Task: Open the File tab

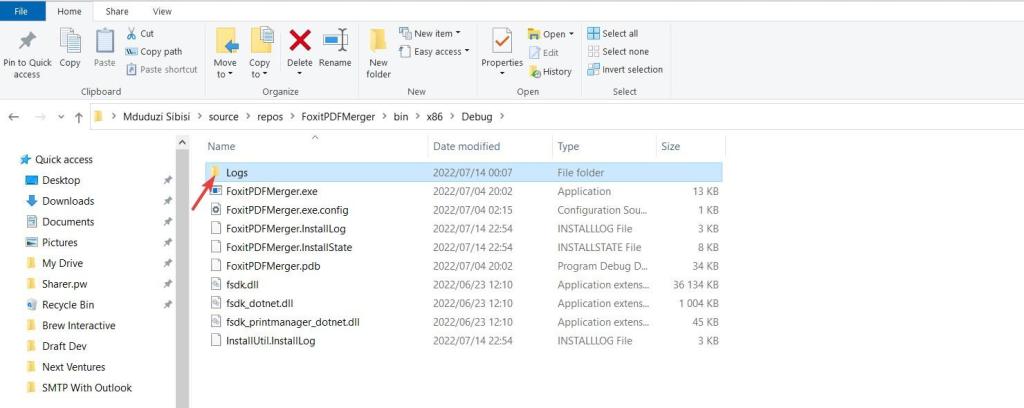Action: pos(23,11)
